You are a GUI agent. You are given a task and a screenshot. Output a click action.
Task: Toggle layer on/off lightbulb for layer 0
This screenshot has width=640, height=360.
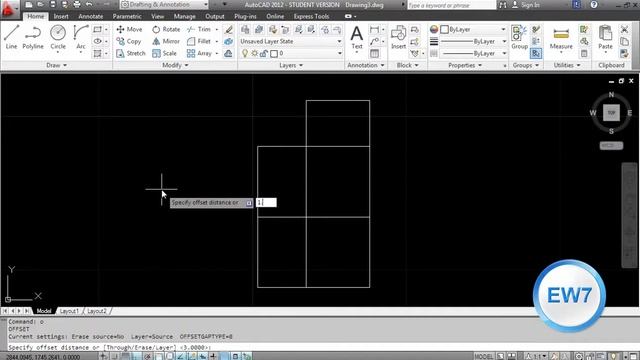245,53
